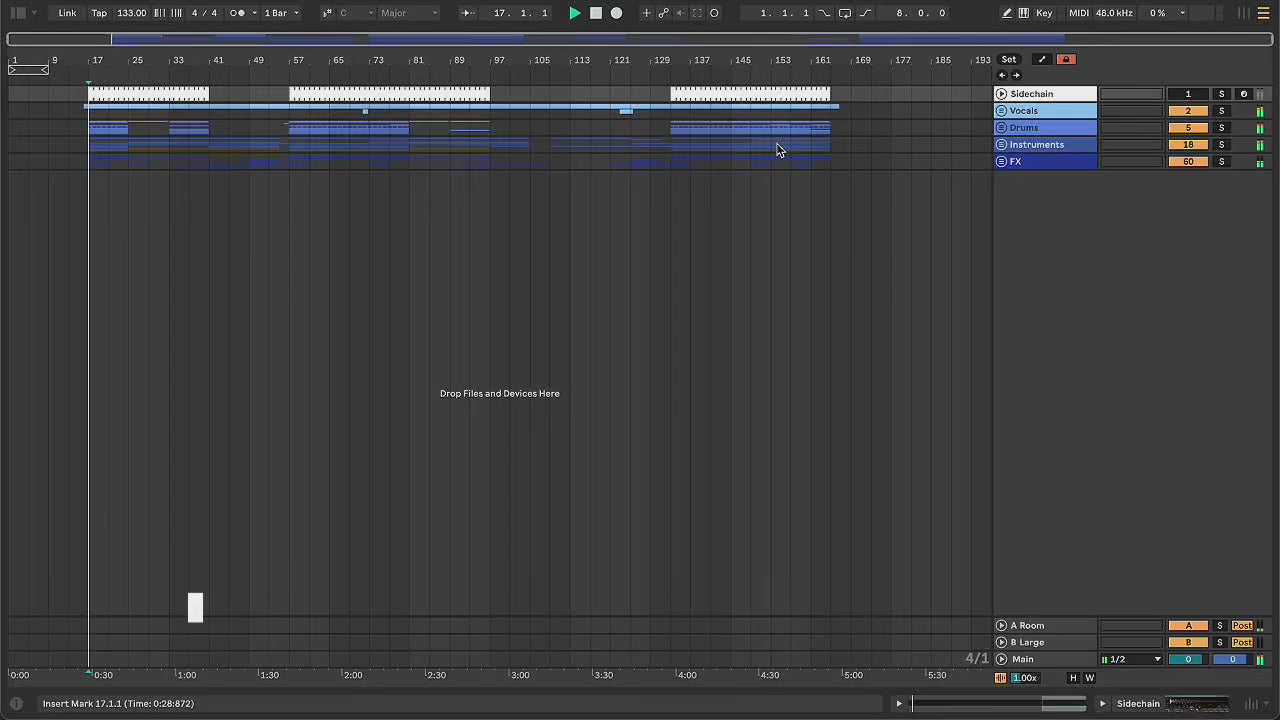
Task: Toggle the metronome
Action: click(237, 13)
